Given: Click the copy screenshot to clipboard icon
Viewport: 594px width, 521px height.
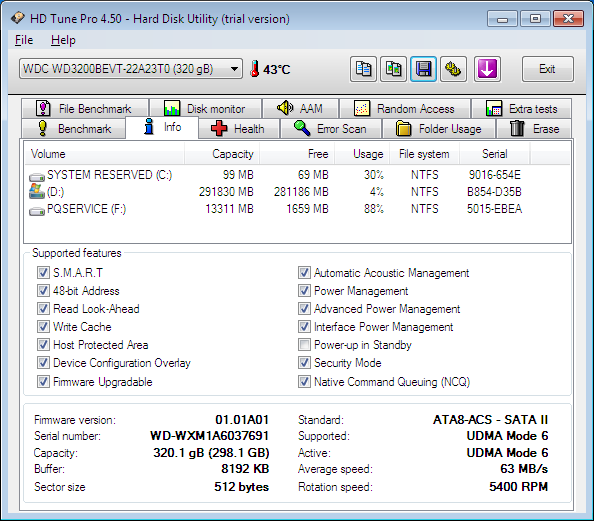Looking at the screenshot, I should click(393, 69).
